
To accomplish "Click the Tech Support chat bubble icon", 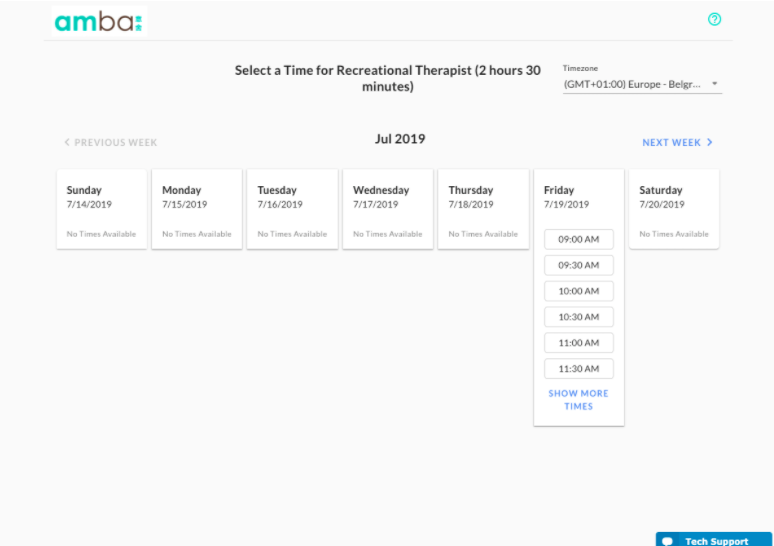I will click(x=667, y=541).
